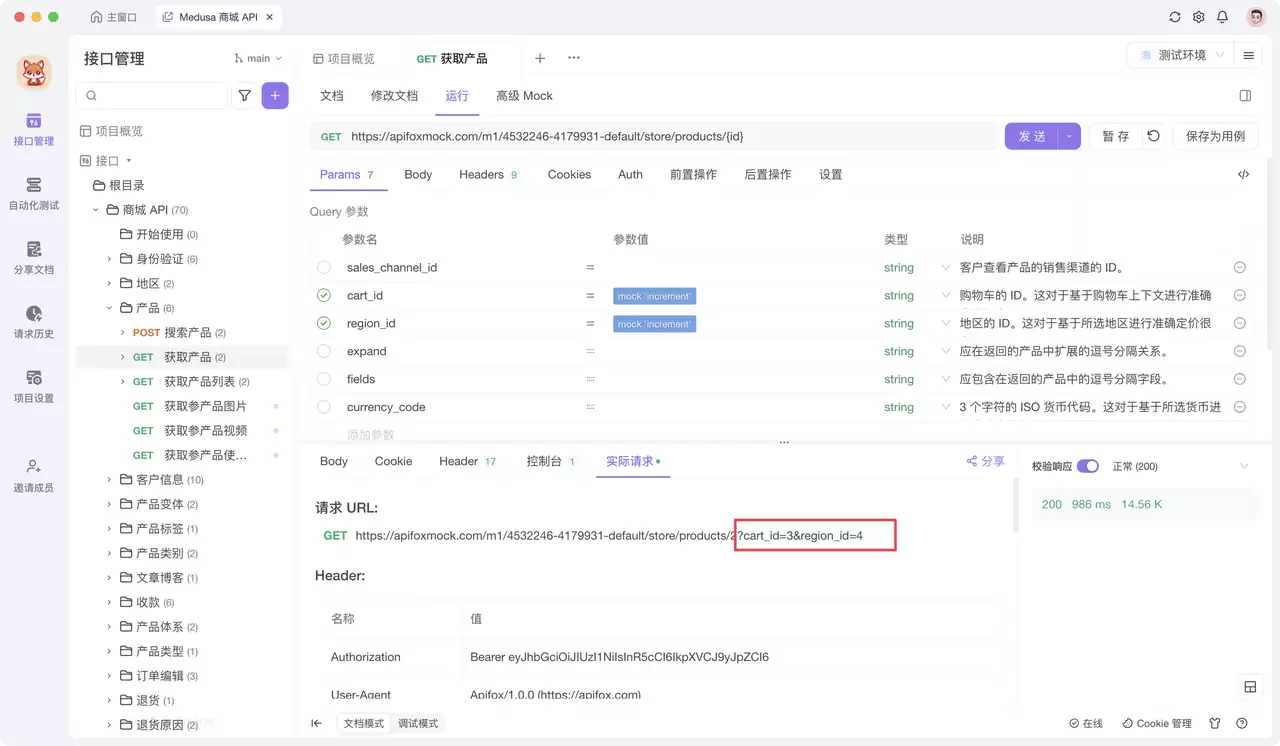Open type dropdown for cart_id row

point(946,295)
